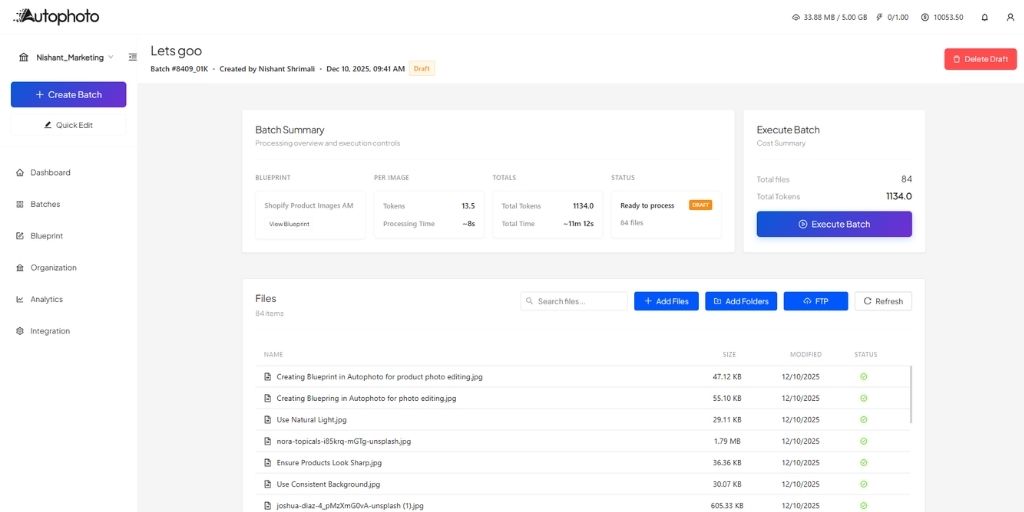Click the Autophoto logo
The height and width of the screenshot is (512, 1024).
click(x=56, y=17)
